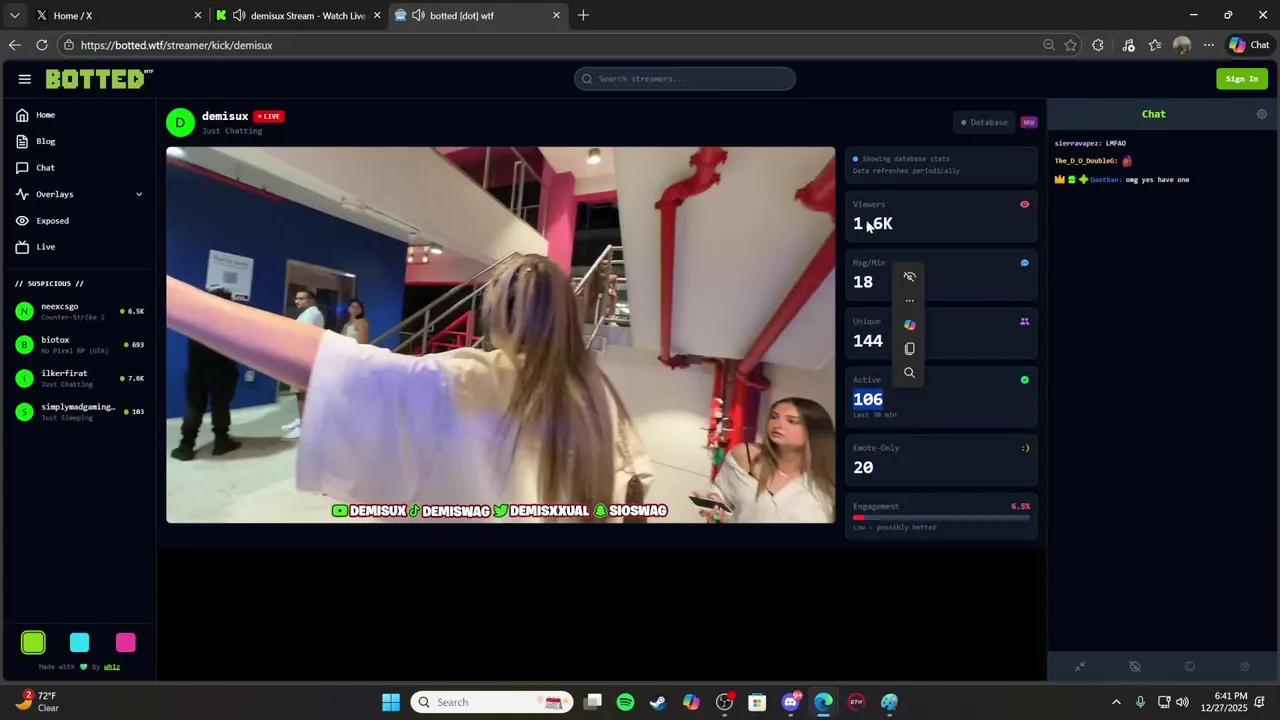
Task: Click the LIVE badge by demisux
Action: [268, 116]
